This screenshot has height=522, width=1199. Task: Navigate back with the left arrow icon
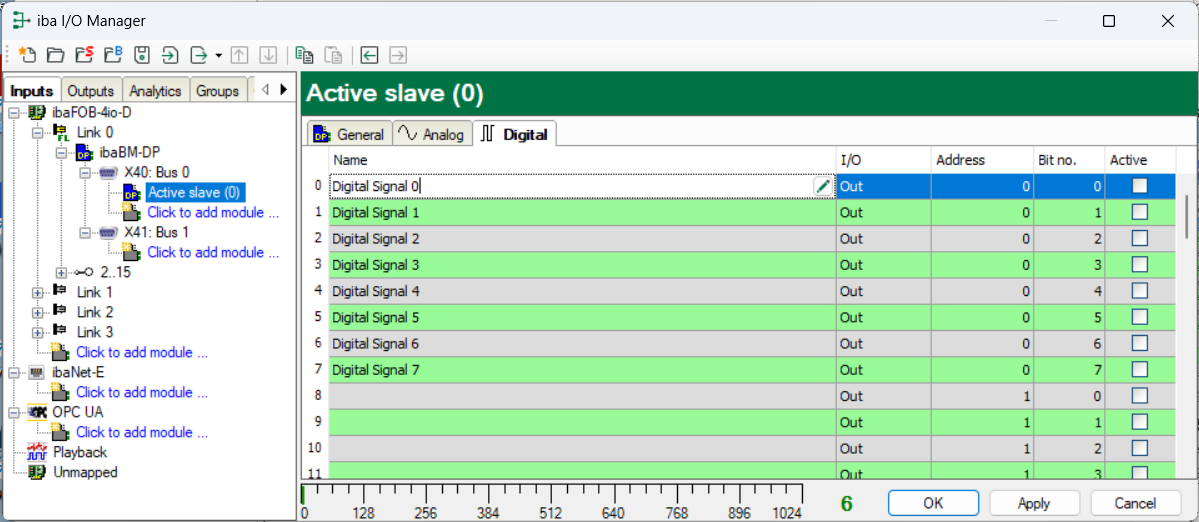pos(370,54)
